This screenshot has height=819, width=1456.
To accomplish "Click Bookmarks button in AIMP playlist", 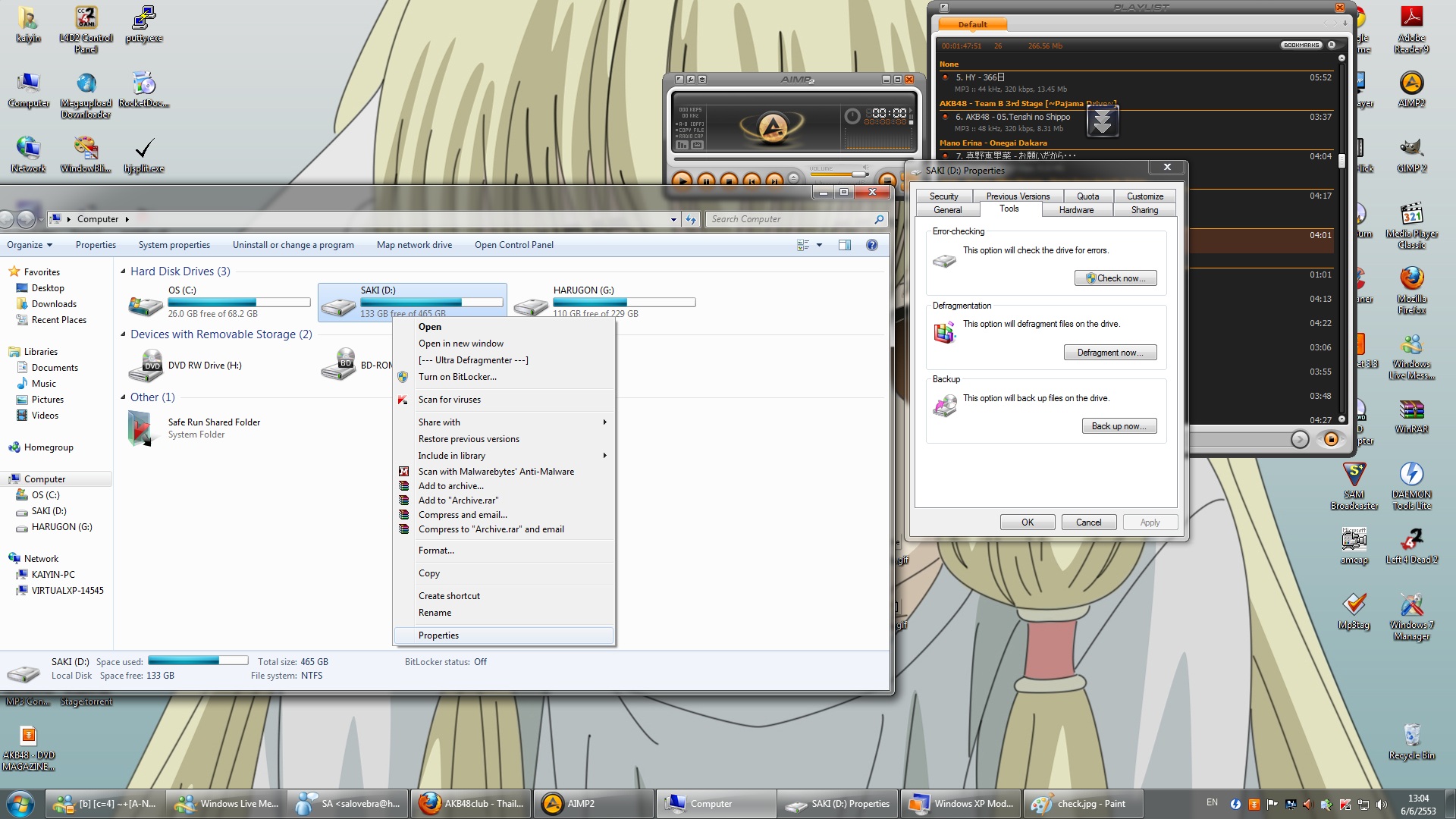I will (1301, 45).
